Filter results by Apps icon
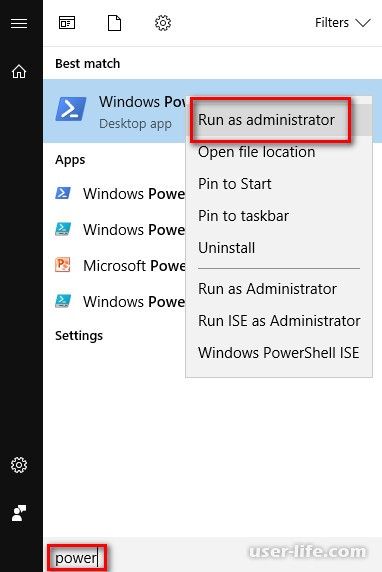382x572 pixels. pos(67,23)
